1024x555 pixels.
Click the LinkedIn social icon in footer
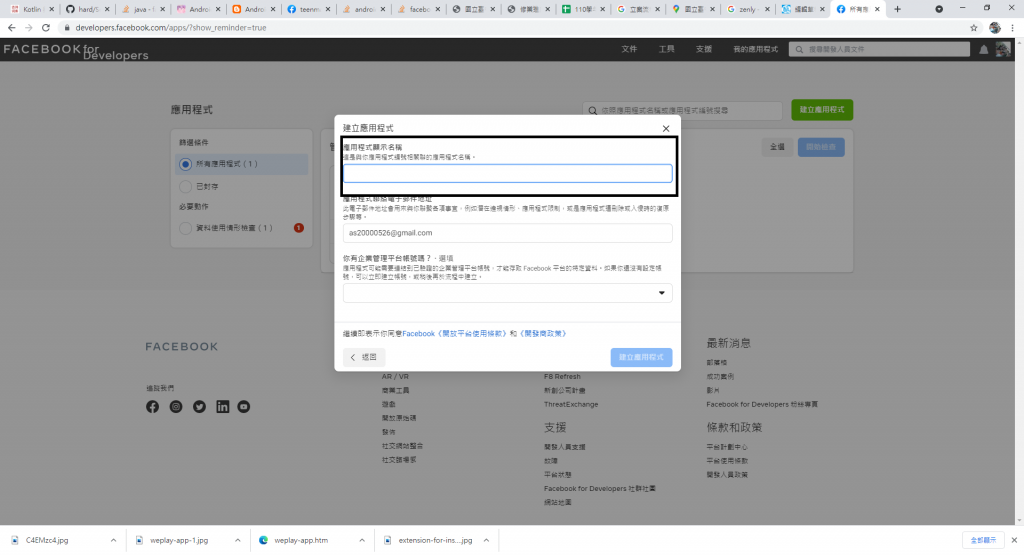(223, 407)
